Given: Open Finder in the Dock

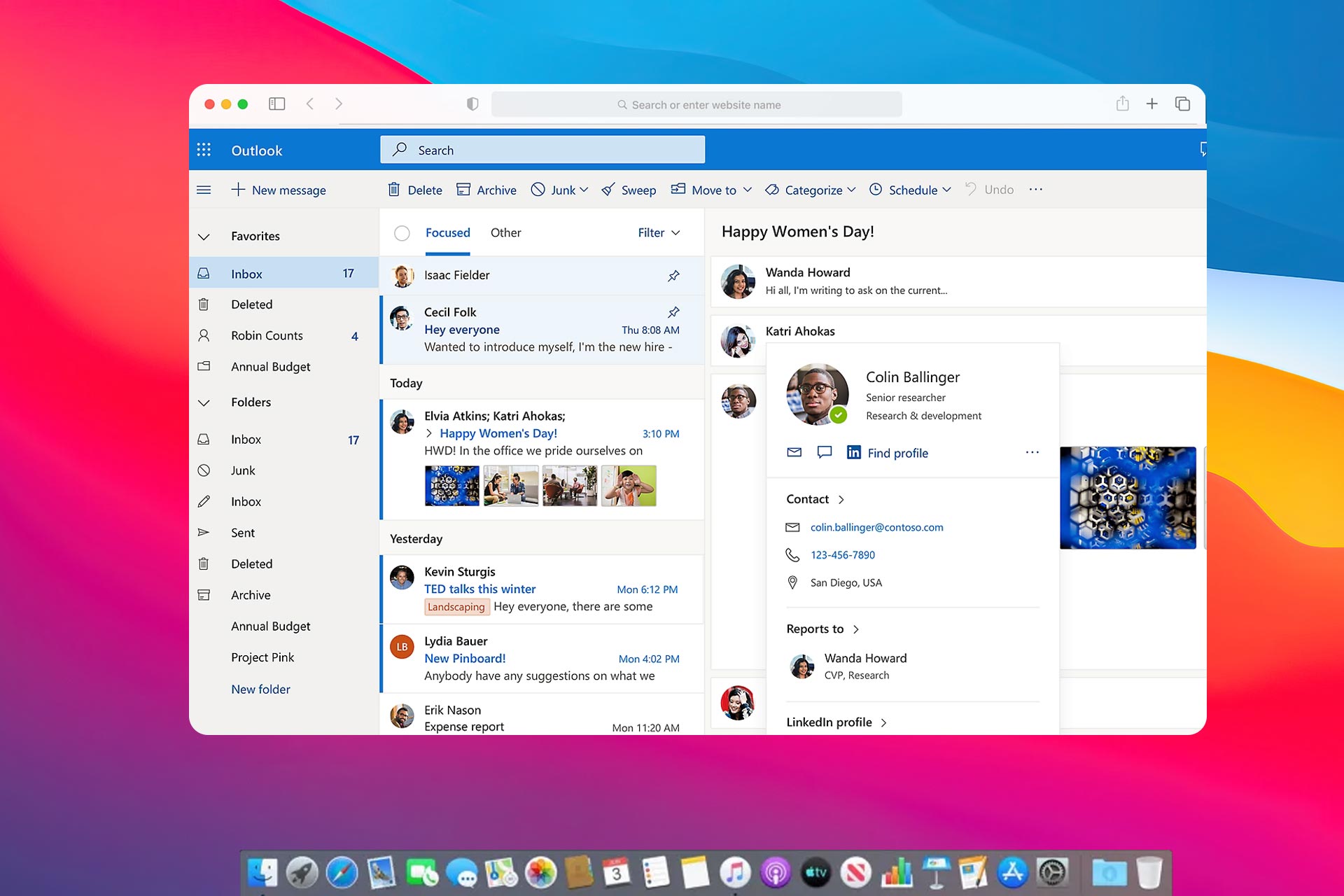Looking at the screenshot, I should (x=263, y=873).
